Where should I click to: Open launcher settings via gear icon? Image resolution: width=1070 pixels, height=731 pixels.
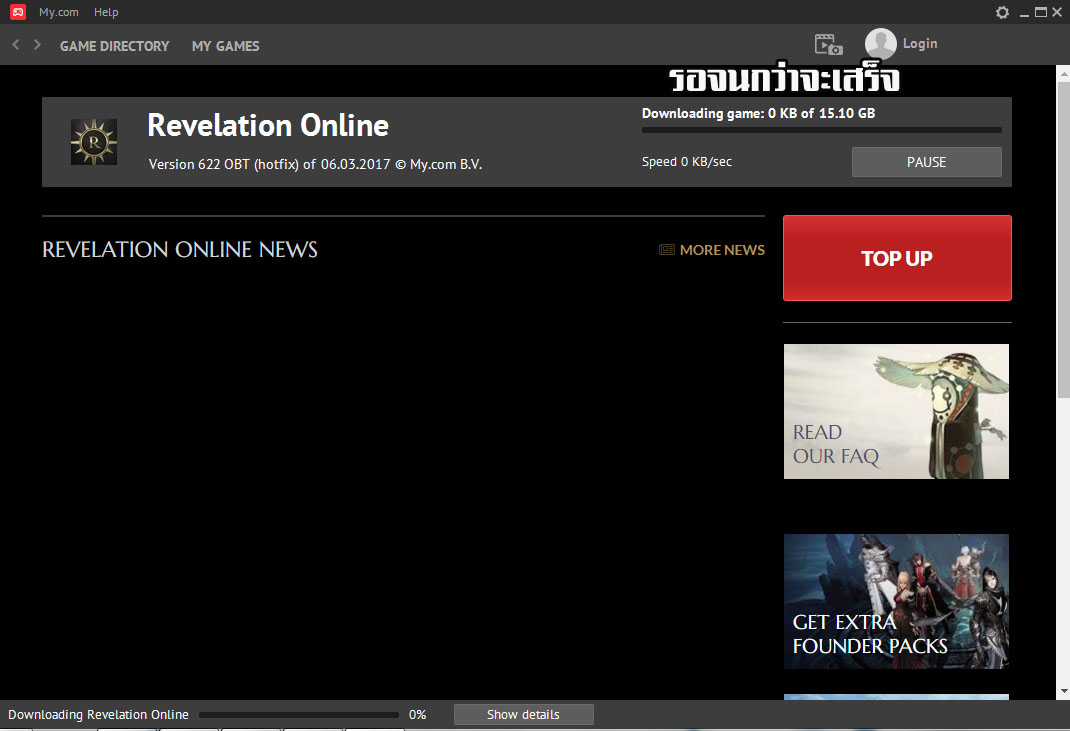(1003, 12)
